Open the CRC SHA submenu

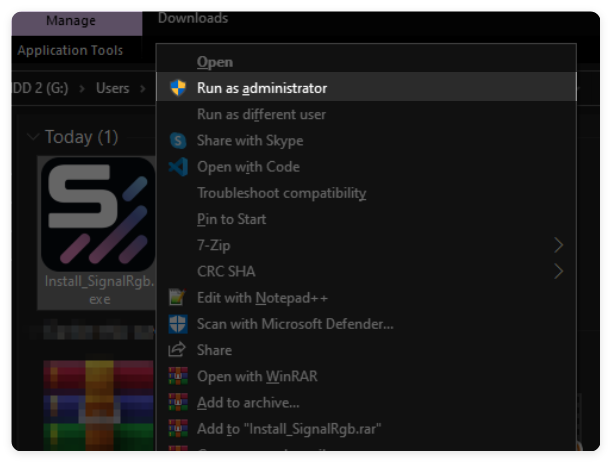pos(366,272)
